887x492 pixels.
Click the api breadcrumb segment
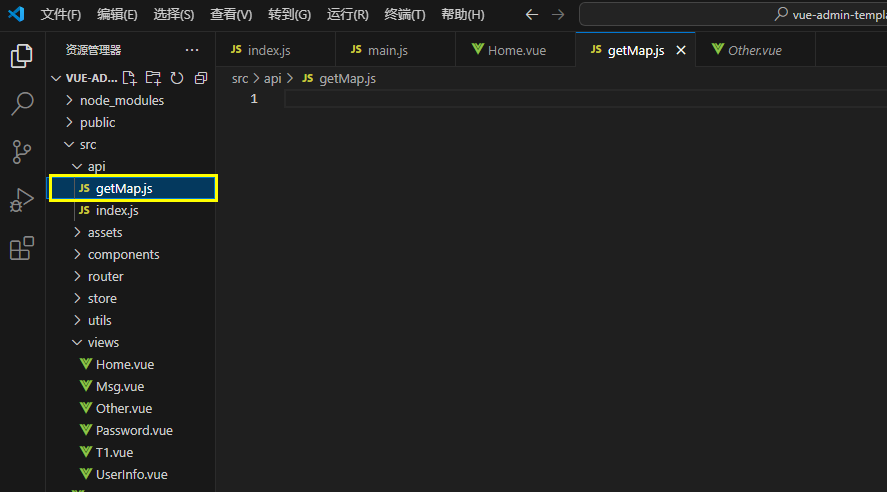point(272,79)
